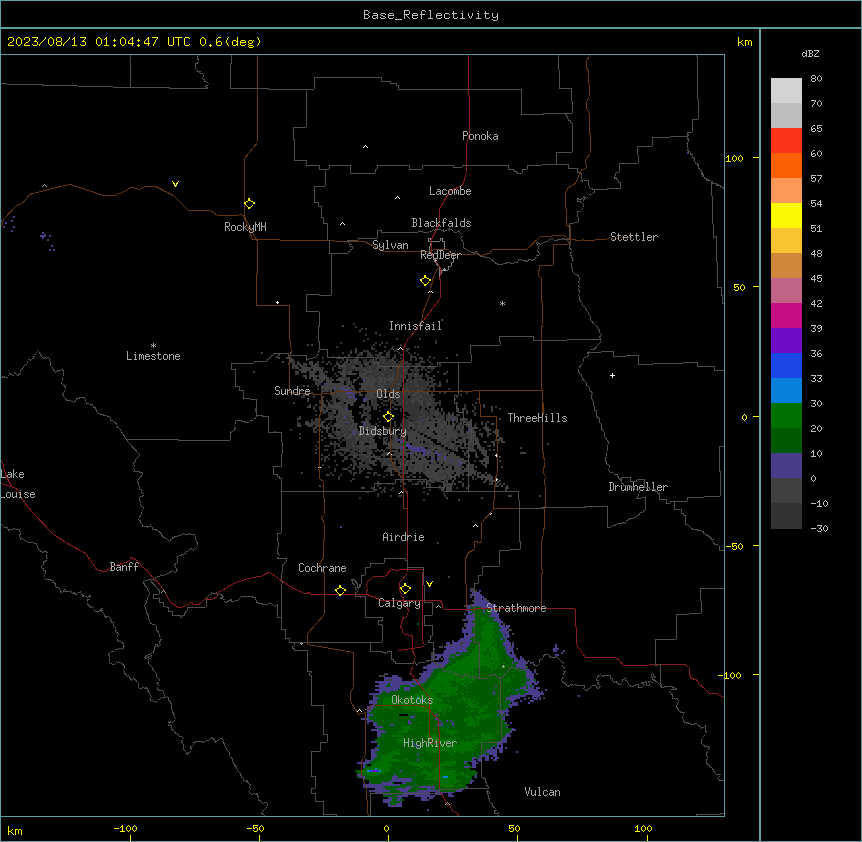Select the light gray 80 dBZ legend swatch

point(786,90)
